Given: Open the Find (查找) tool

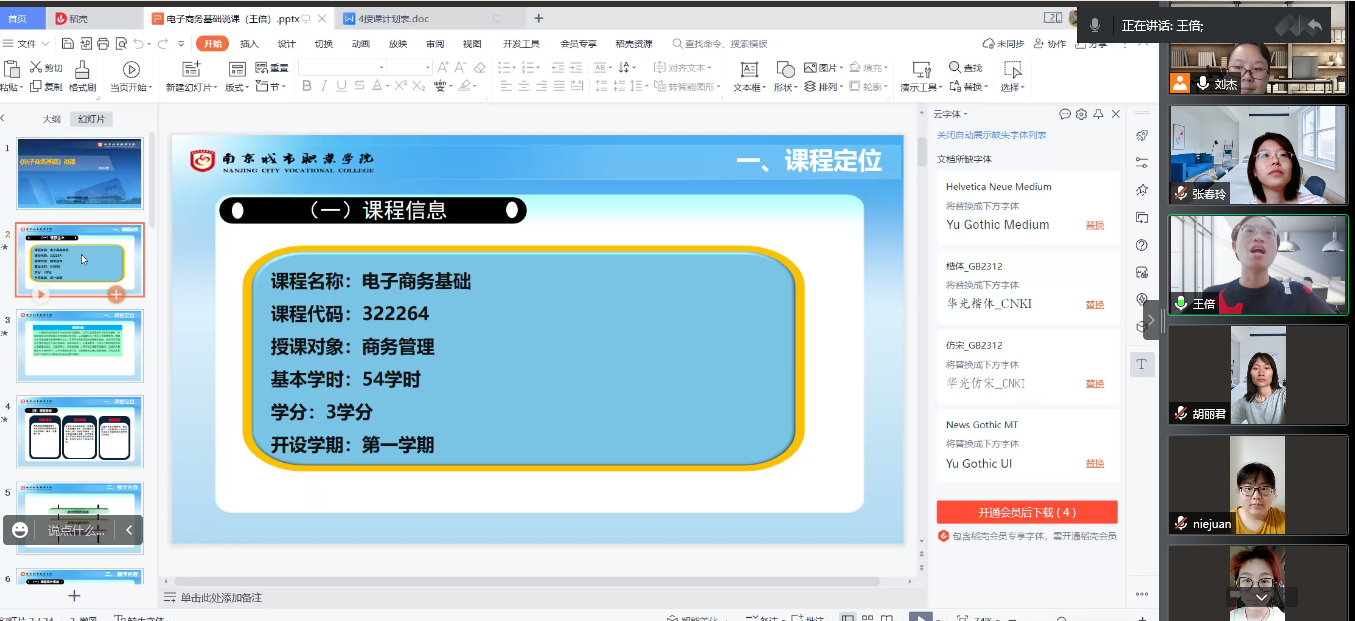Looking at the screenshot, I should [965, 68].
